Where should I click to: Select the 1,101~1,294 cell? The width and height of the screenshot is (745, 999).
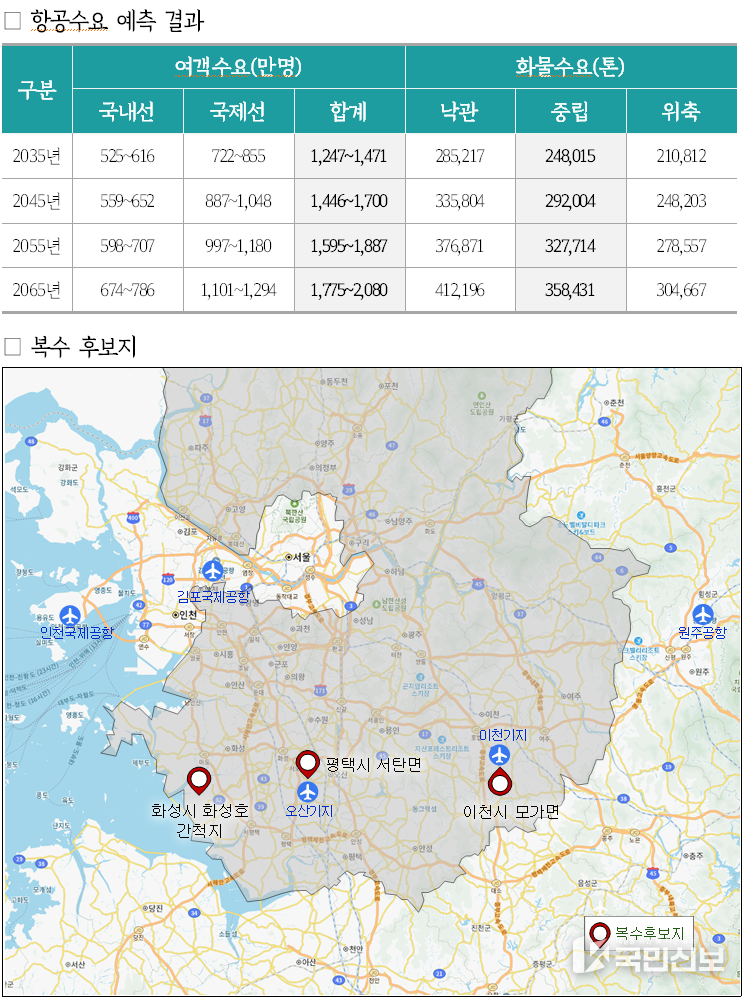click(239, 290)
